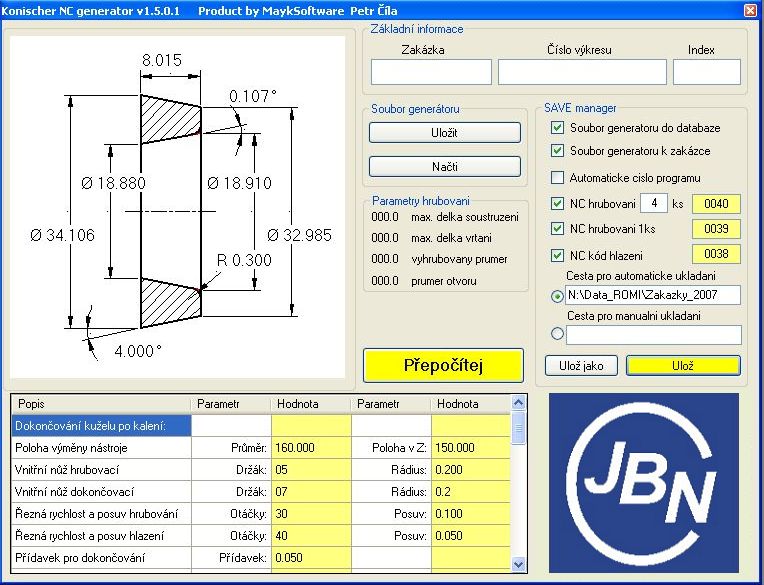Click the empty manual save path field
Image resolution: width=764 pixels, height=585 pixels.
653,335
